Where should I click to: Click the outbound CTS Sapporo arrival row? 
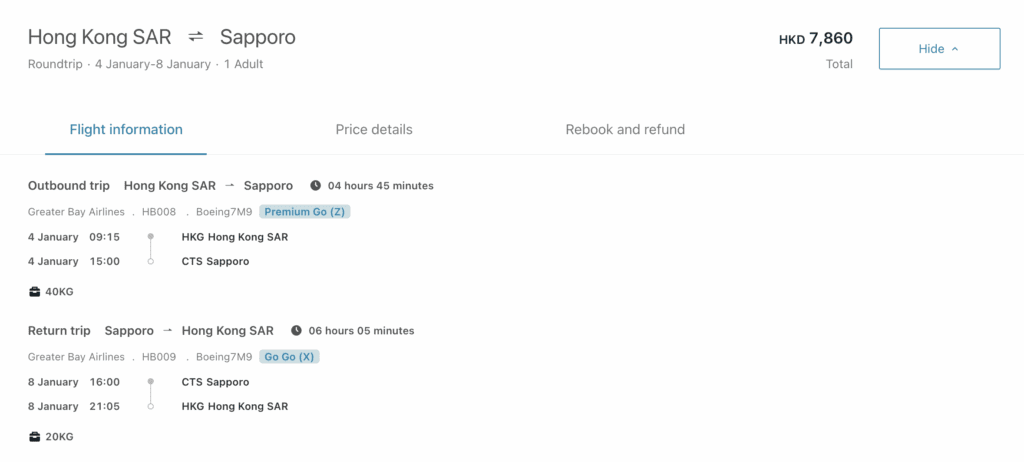pyautogui.click(x=215, y=262)
